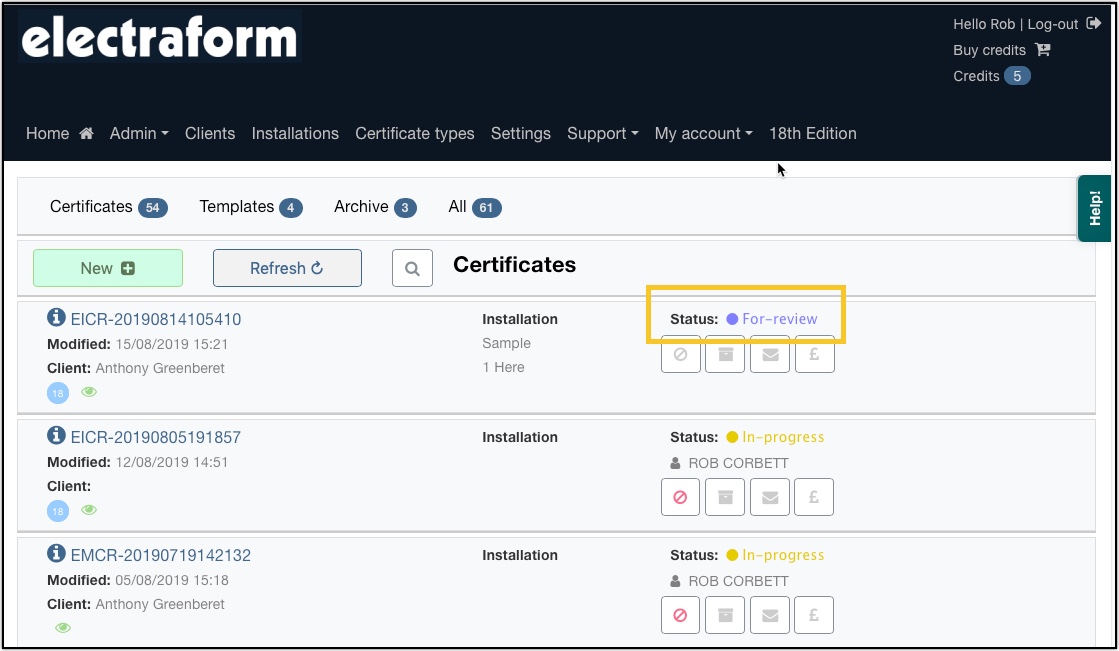
Task: Click red cancel icon for EMCR-20190719142132
Action: coord(680,615)
